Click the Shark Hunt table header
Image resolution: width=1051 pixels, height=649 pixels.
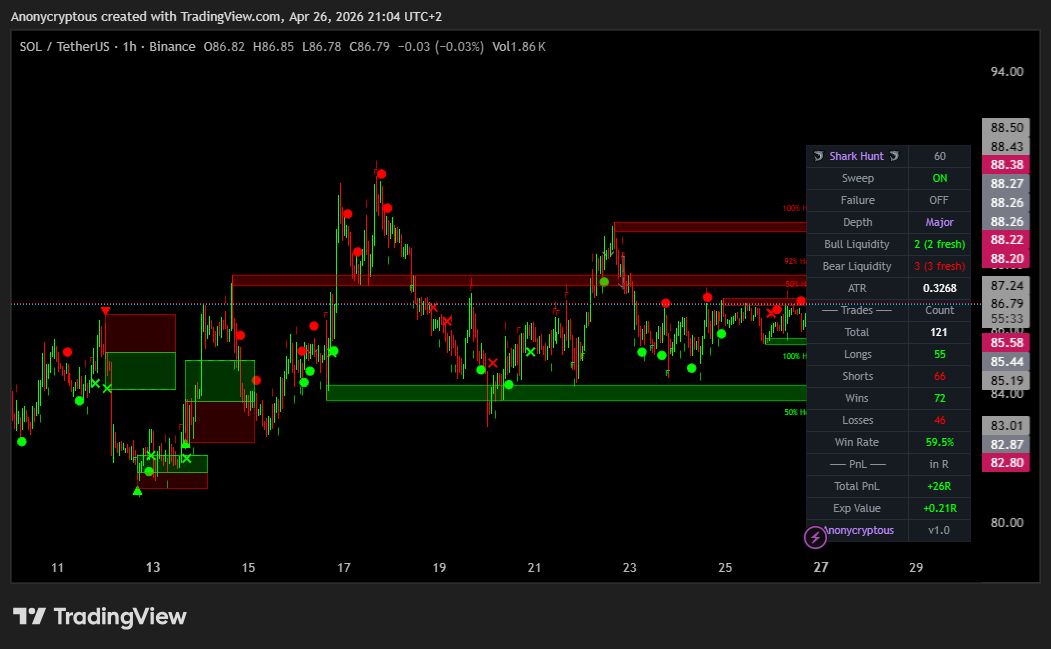857,156
